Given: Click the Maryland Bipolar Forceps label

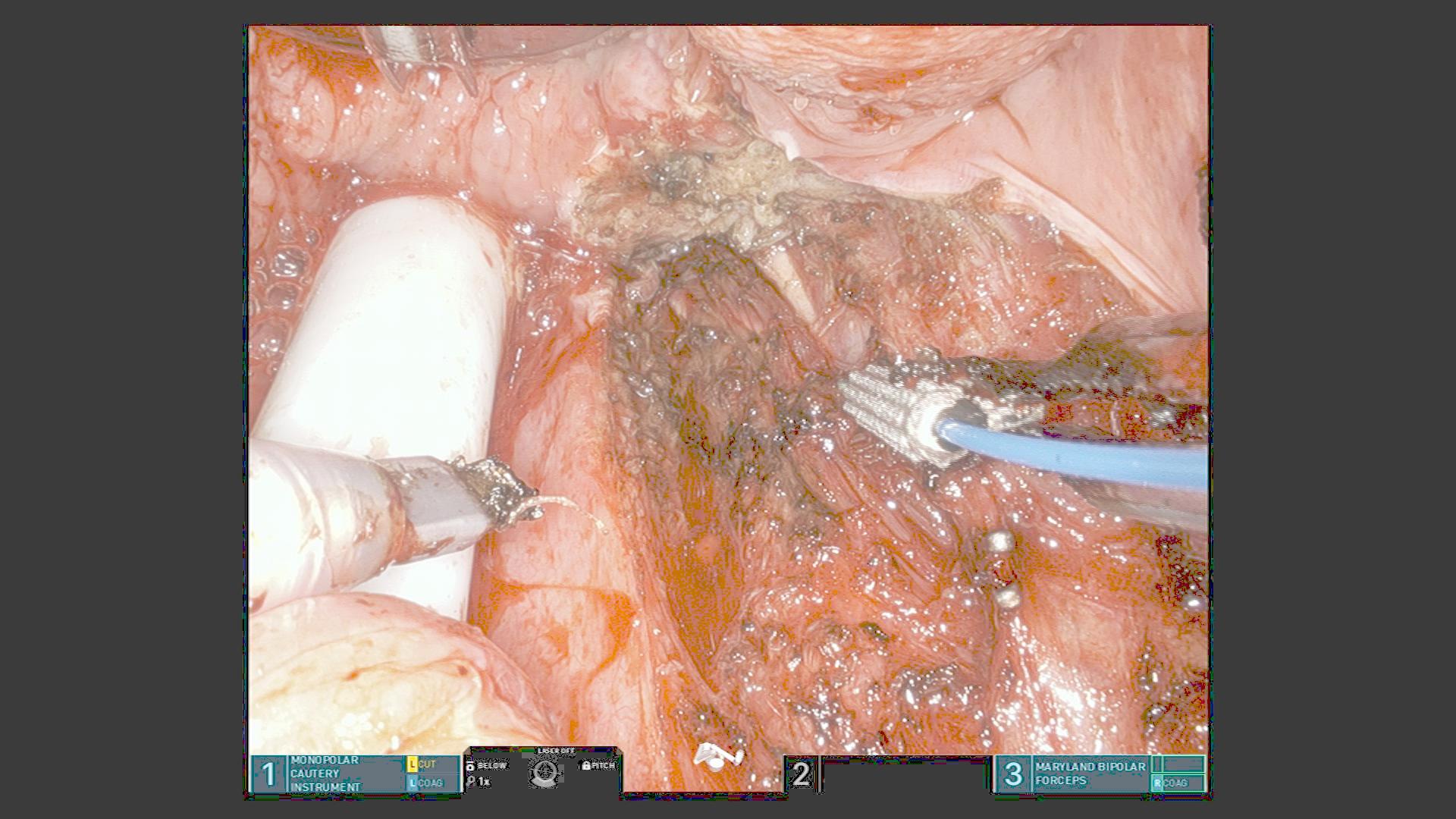Looking at the screenshot, I should coord(1090,773).
